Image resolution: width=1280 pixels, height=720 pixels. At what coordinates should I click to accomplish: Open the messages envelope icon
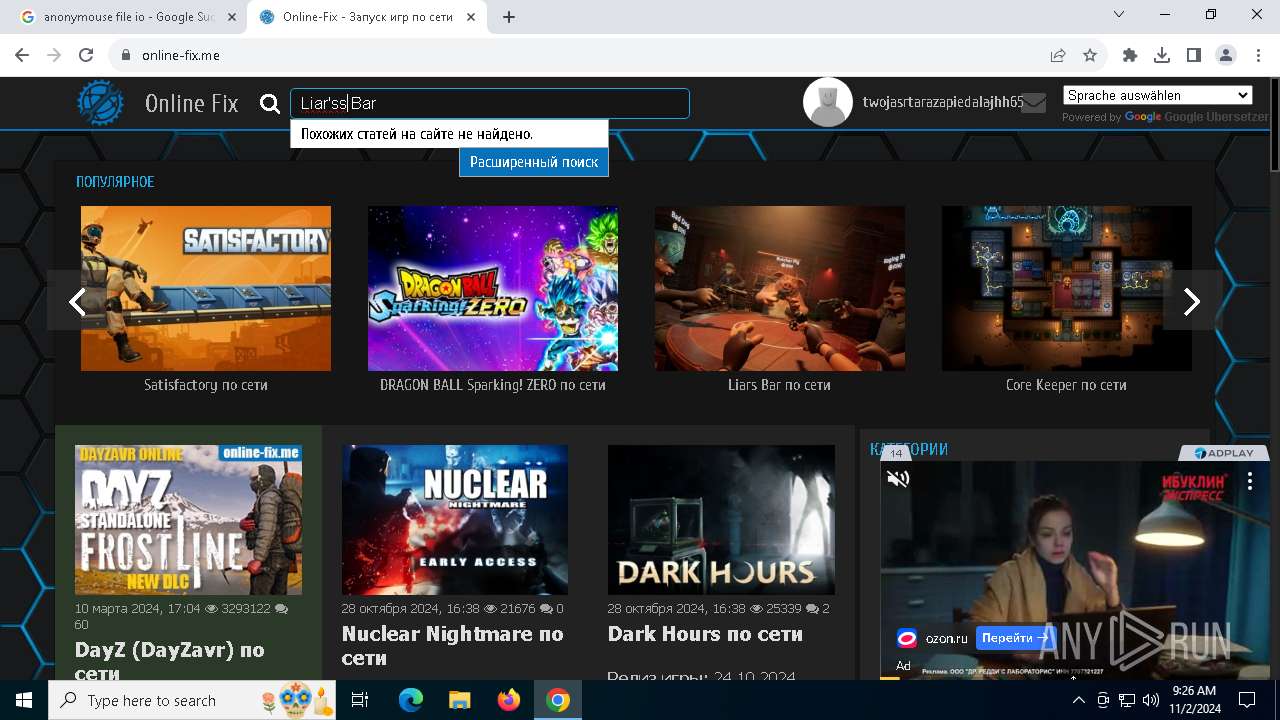tap(1034, 103)
